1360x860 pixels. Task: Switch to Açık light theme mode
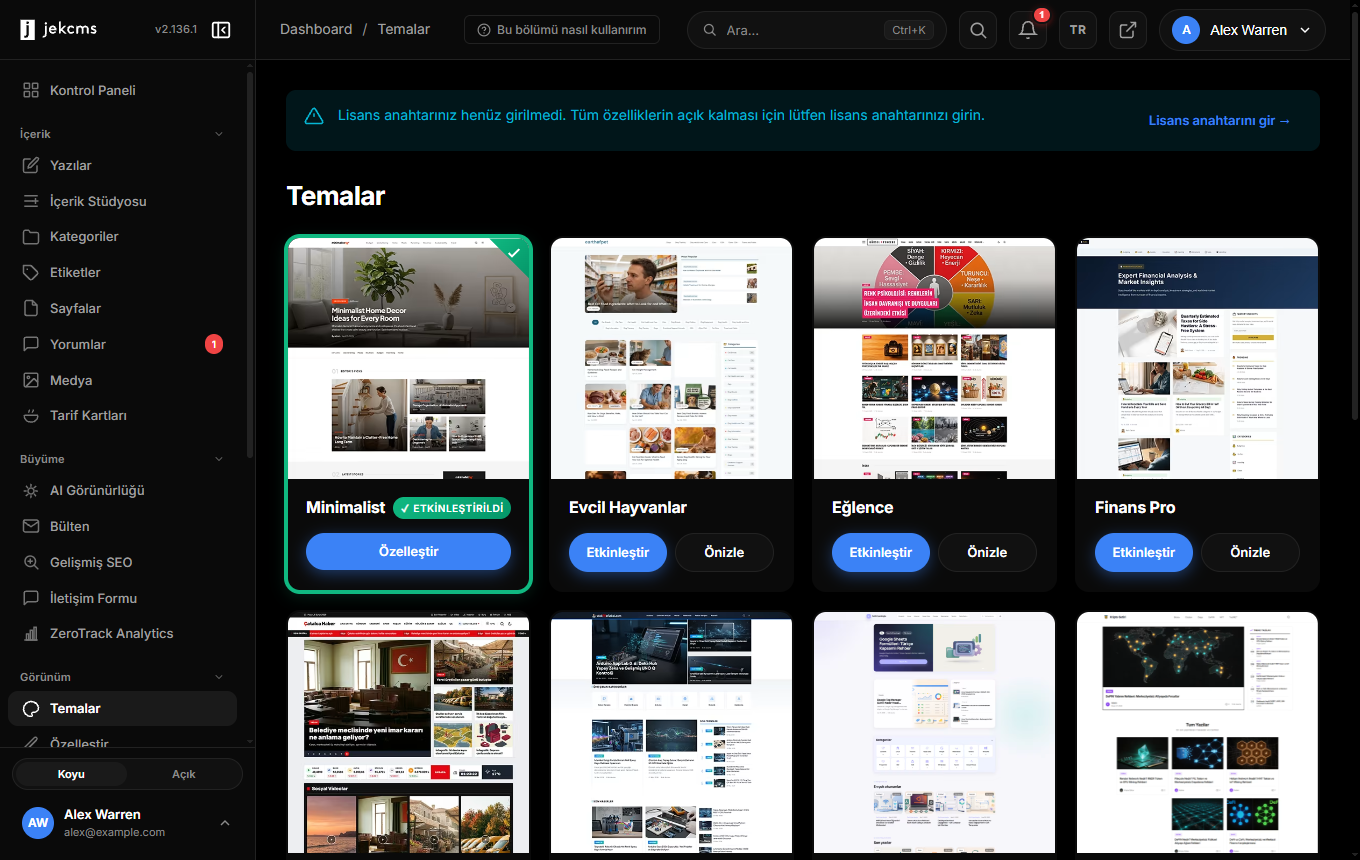click(x=184, y=774)
